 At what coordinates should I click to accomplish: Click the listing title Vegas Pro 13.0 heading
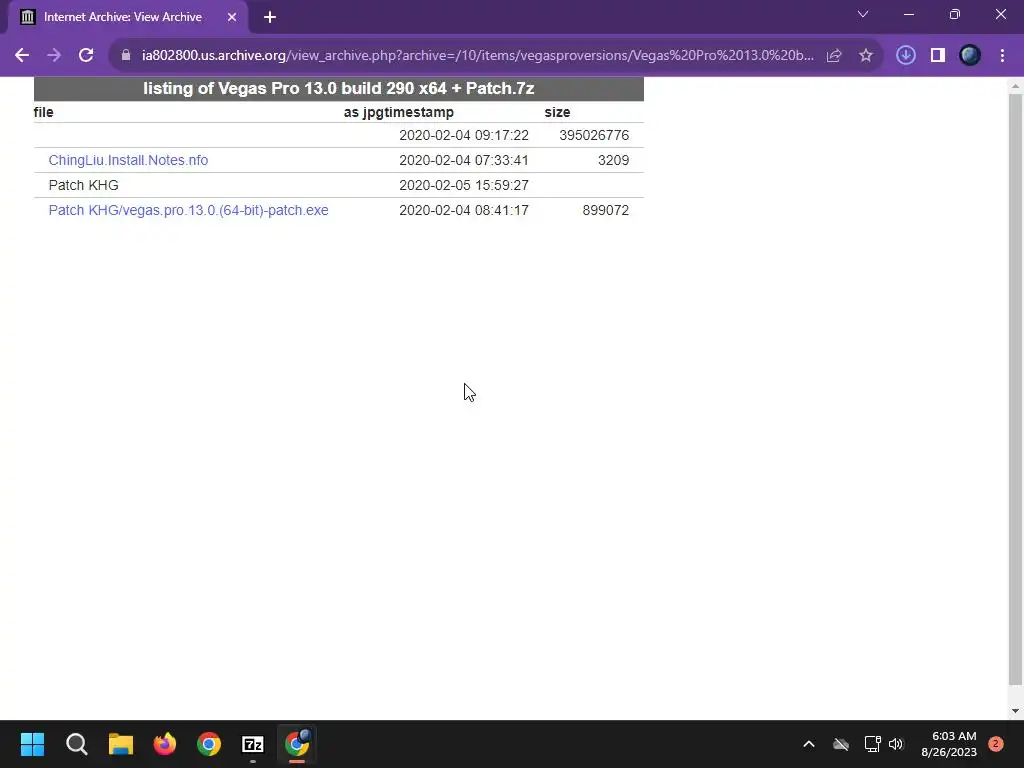coord(338,88)
